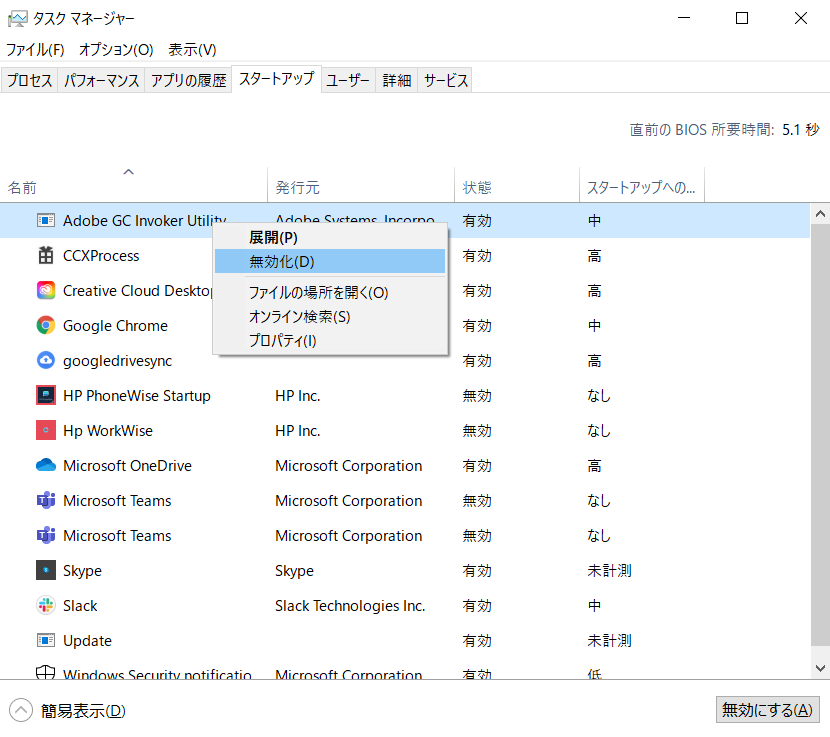Click the googledrivesync cloud icon

pyautogui.click(x=46, y=360)
